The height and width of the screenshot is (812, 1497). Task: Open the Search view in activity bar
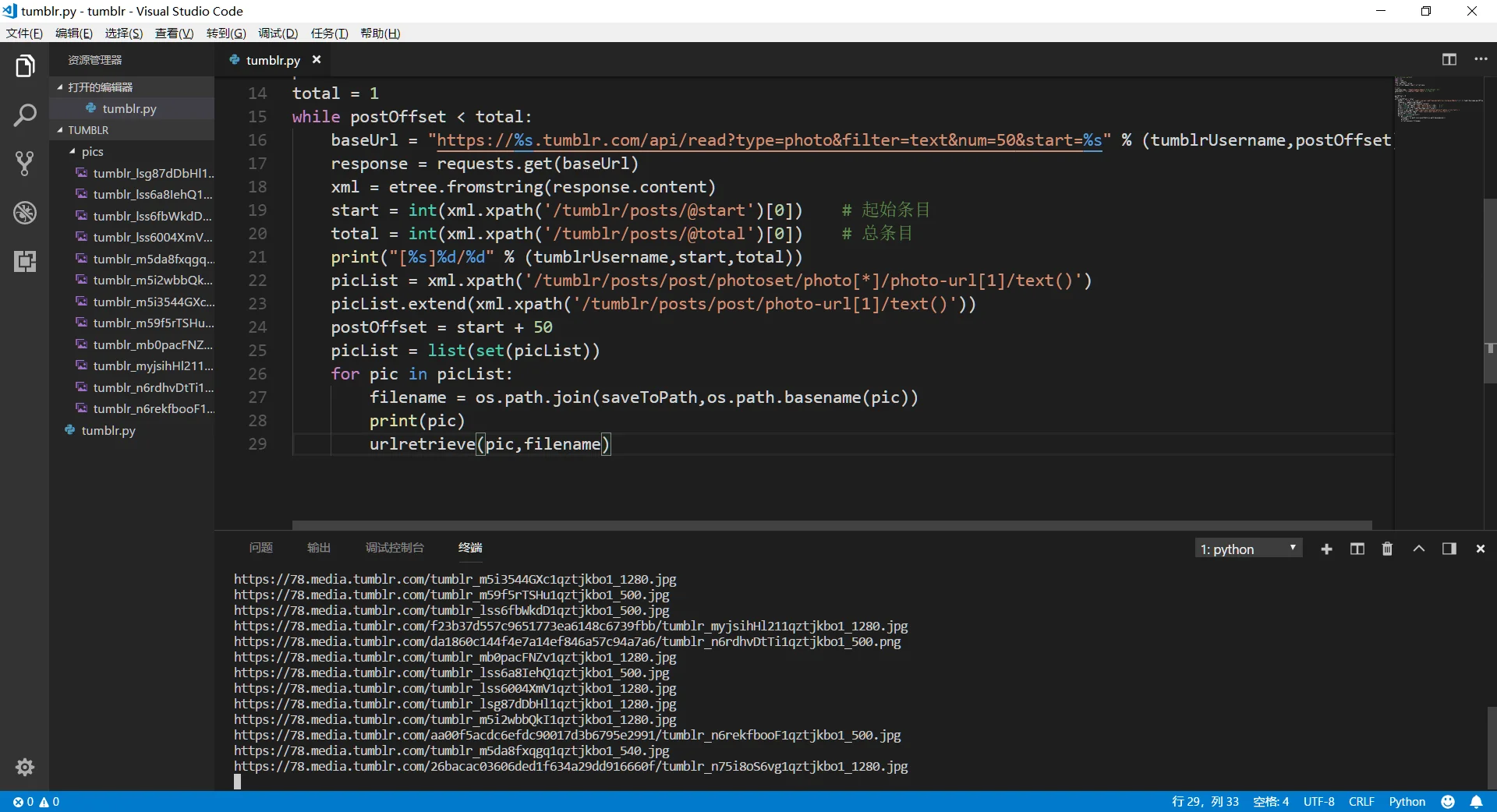click(x=25, y=115)
